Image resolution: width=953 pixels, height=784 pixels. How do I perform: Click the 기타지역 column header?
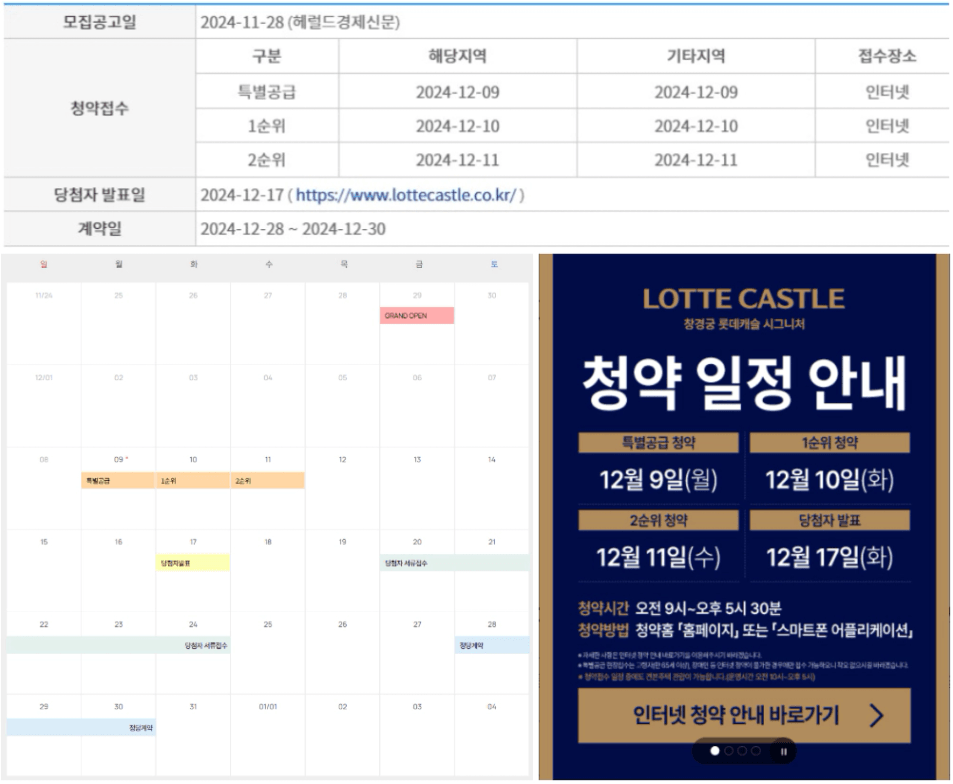tap(696, 57)
